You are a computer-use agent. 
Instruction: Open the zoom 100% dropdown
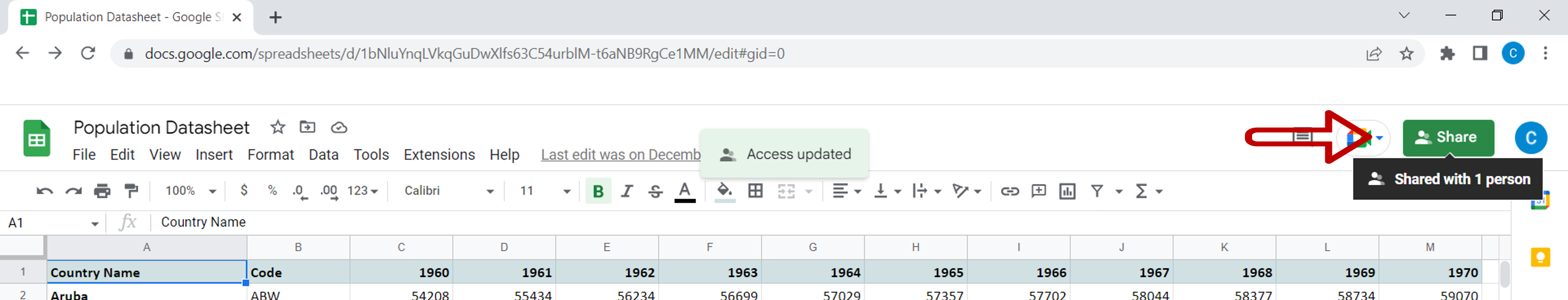(191, 191)
